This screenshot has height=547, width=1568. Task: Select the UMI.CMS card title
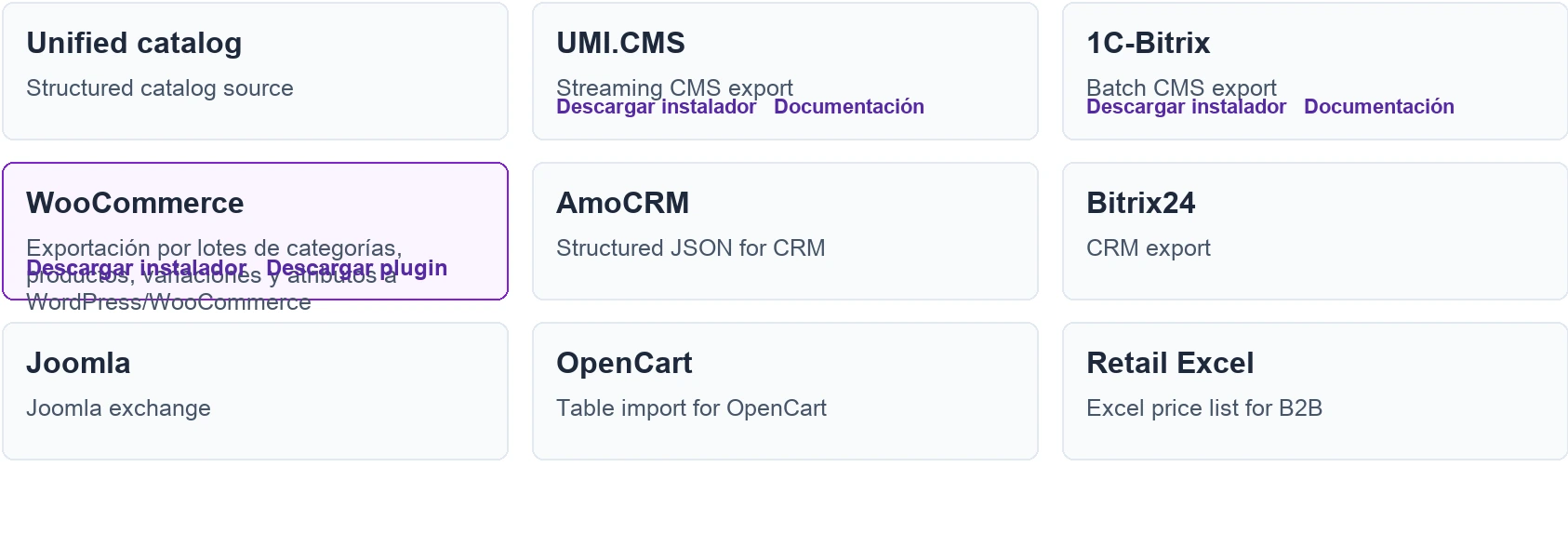click(620, 43)
